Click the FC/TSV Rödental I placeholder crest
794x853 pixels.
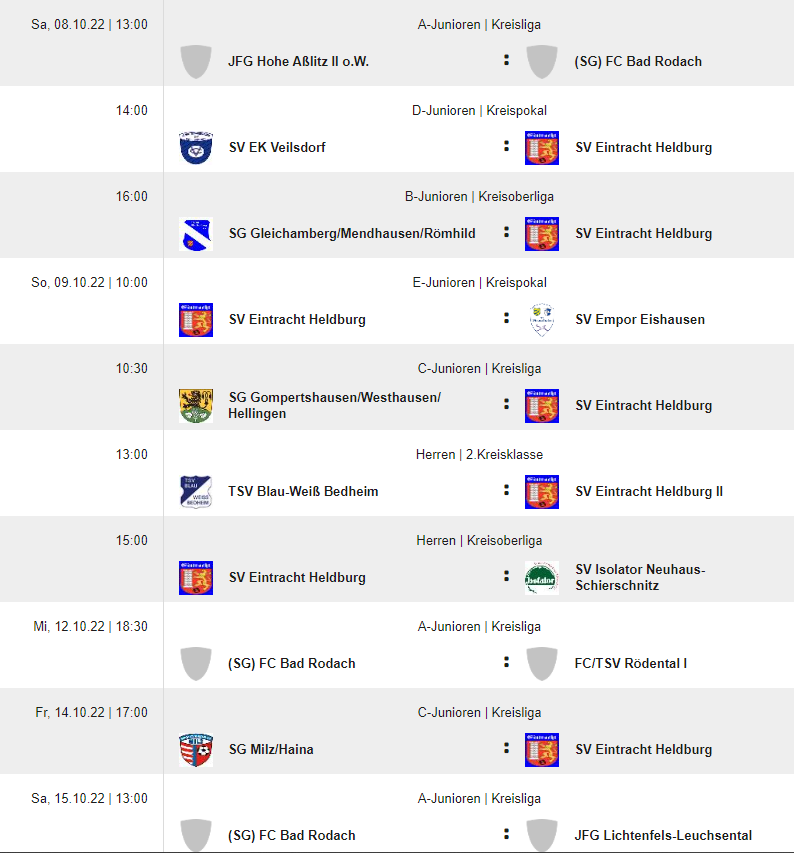pyautogui.click(x=542, y=664)
